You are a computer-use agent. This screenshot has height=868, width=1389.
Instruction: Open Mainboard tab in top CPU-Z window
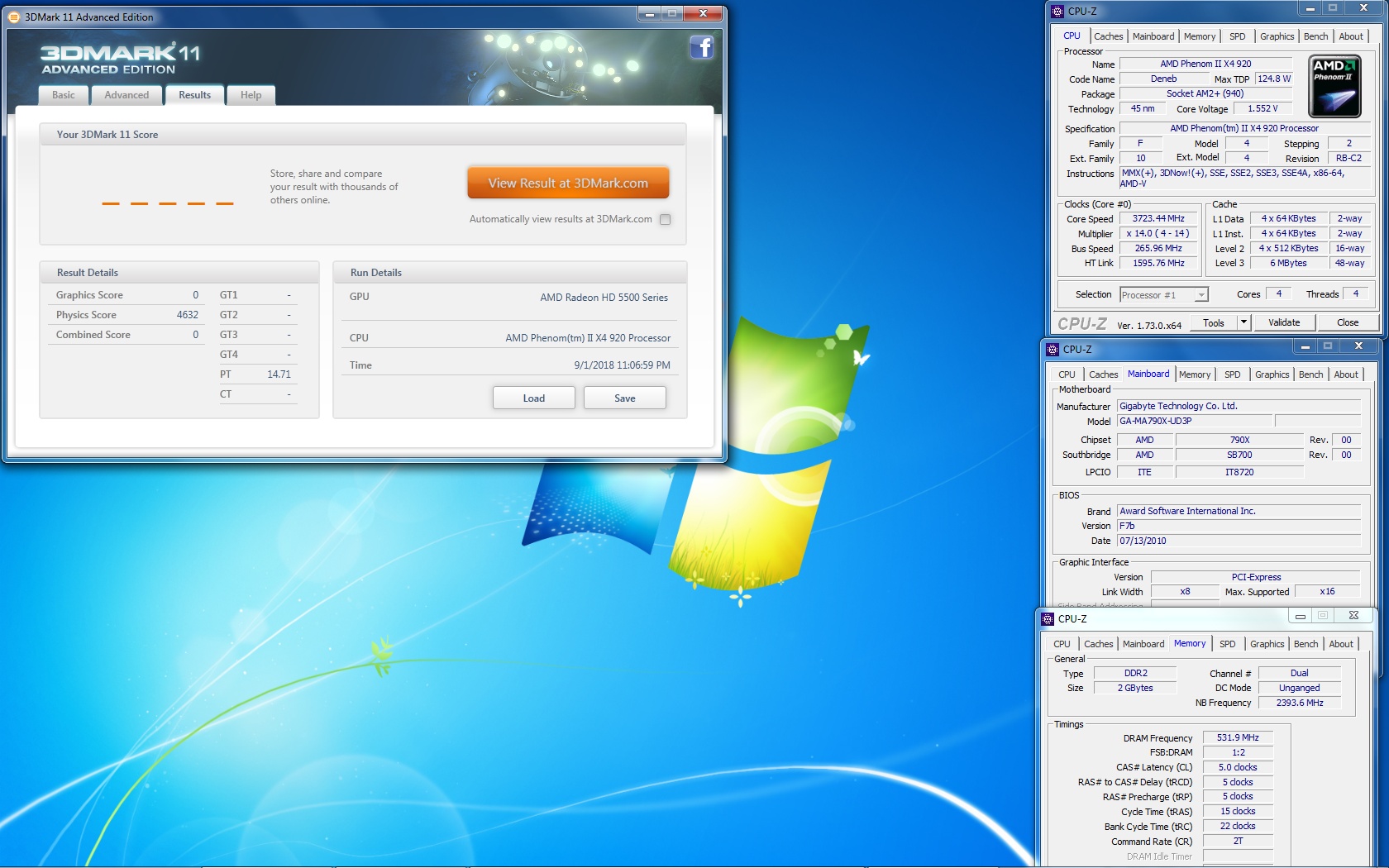(x=1153, y=36)
